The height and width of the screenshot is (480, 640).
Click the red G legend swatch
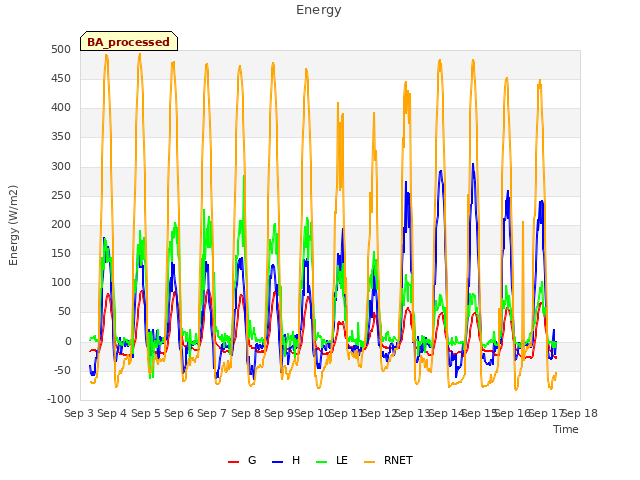click(x=233, y=462)
